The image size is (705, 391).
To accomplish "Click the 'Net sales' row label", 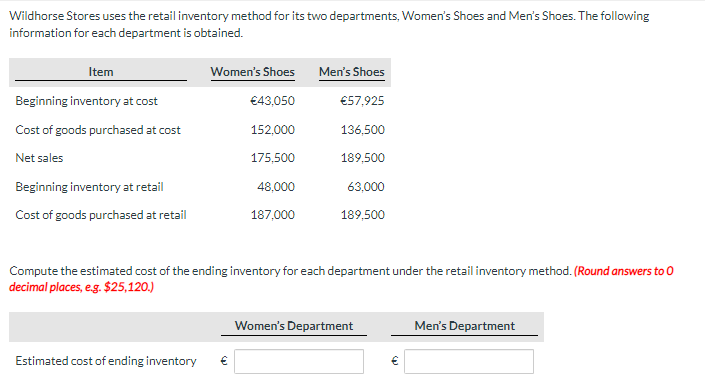I will coord(39,158).
